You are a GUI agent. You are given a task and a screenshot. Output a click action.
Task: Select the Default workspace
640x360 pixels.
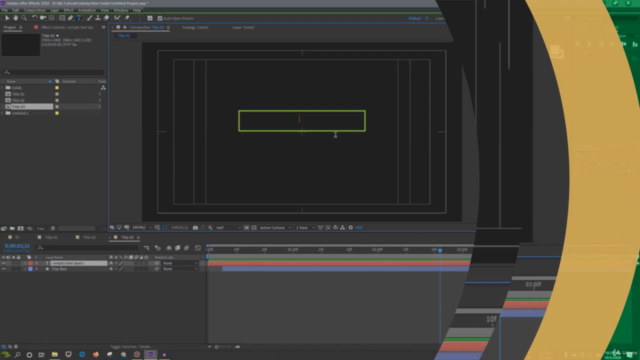[x=414, y=18]
